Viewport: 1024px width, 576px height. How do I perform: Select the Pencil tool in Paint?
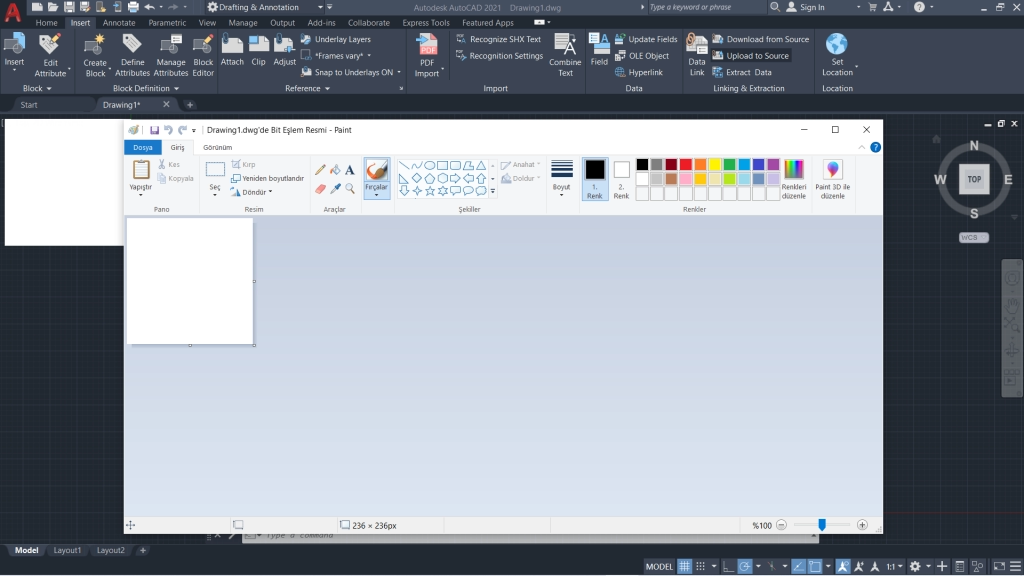pos(319,168)
